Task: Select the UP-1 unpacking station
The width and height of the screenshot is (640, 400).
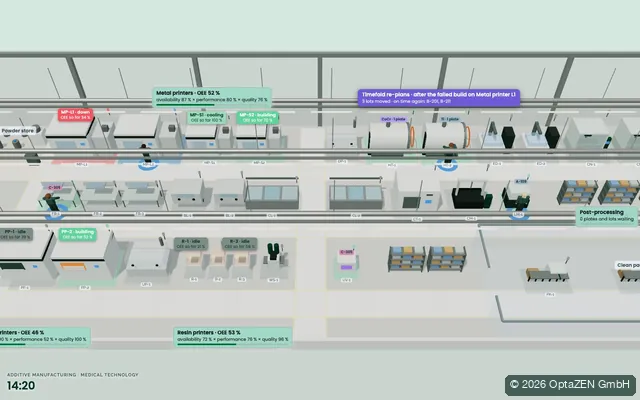Action: [x=148, y=259]
